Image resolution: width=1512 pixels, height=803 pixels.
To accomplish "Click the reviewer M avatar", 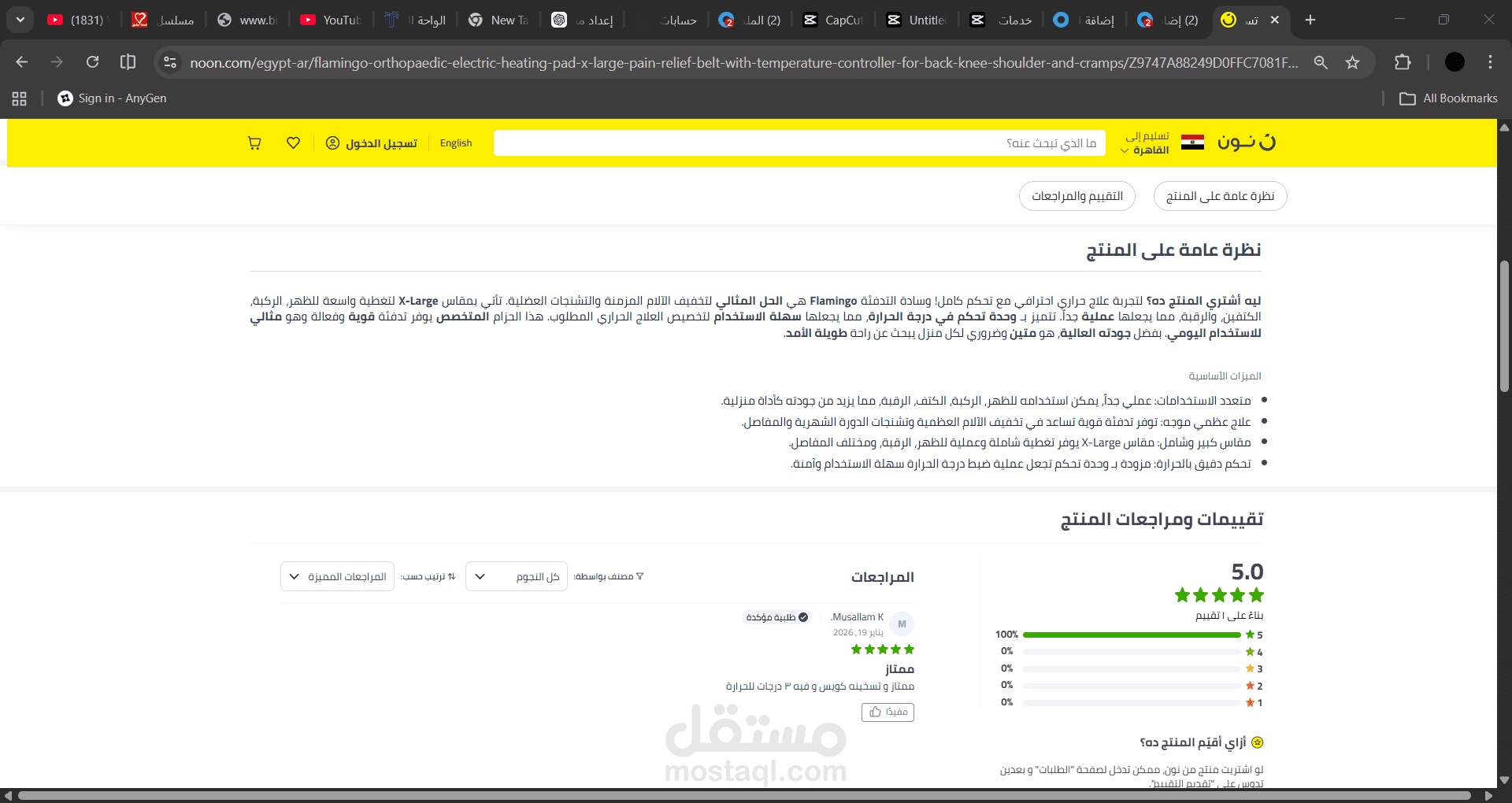I will (902, 624).
